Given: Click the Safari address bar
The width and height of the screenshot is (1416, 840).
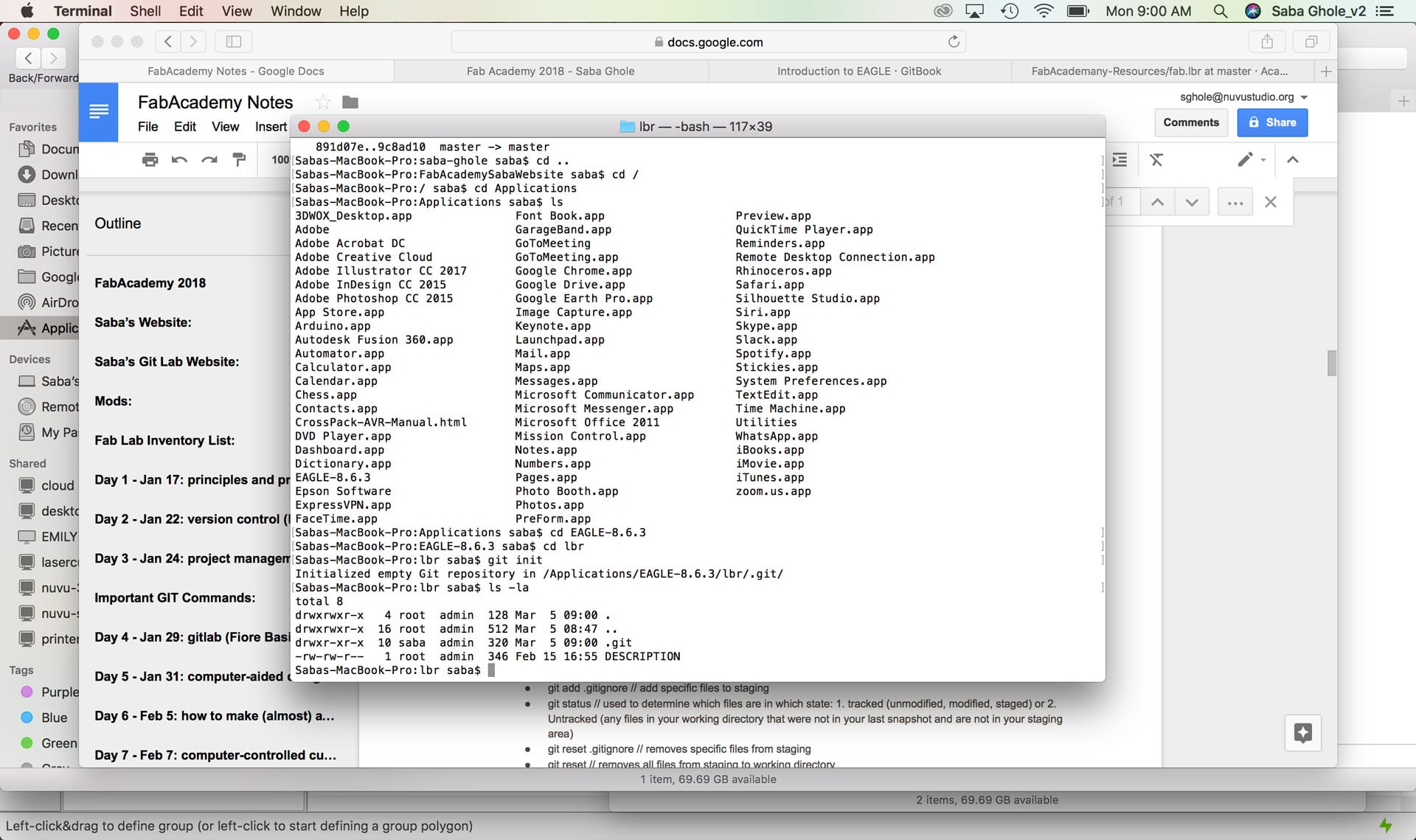Looking at the screenshot, I should tap(709, 42).
